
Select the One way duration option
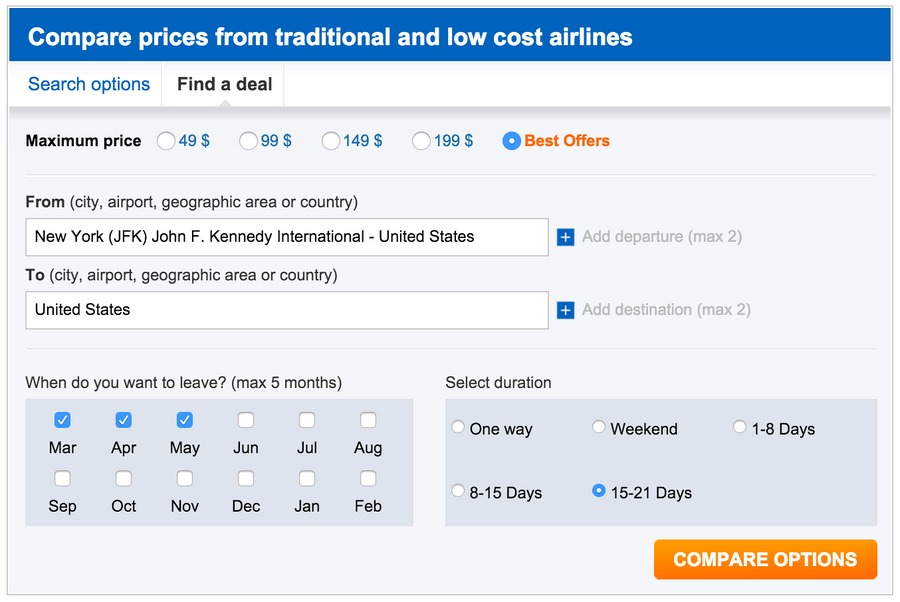[457, 427]
